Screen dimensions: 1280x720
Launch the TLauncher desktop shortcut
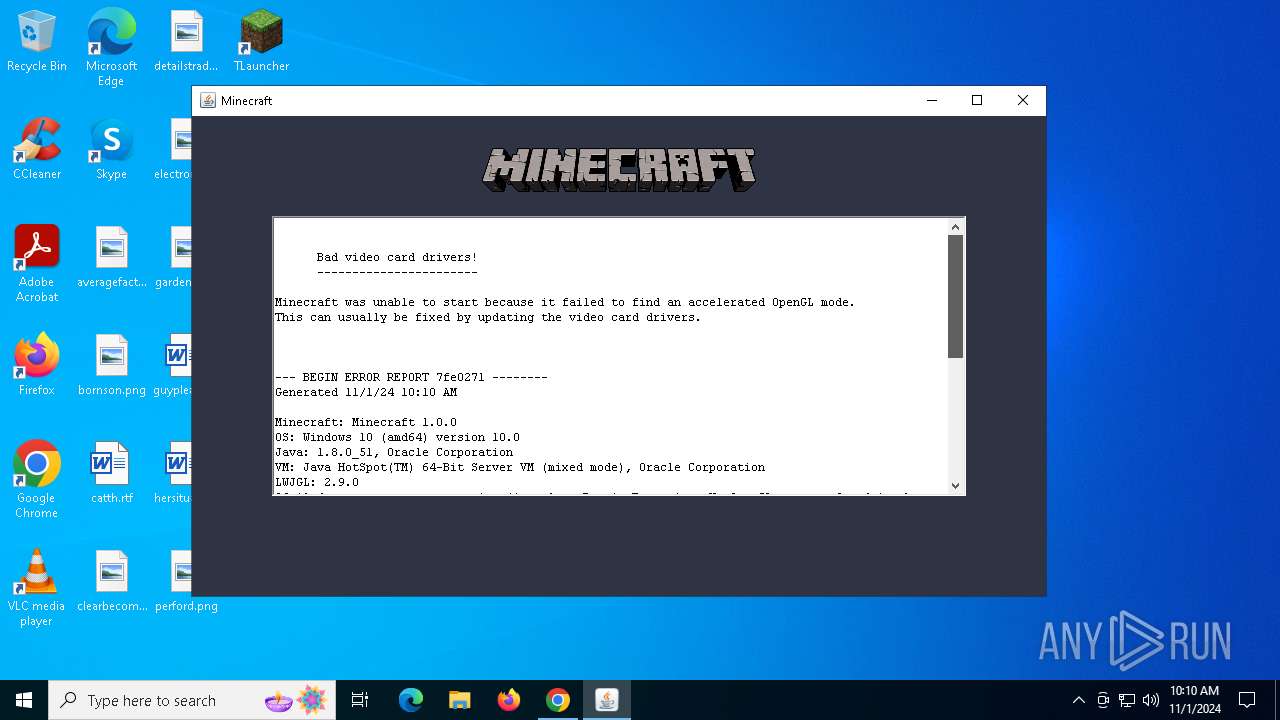pyautogui.click(x=261, y=41)
